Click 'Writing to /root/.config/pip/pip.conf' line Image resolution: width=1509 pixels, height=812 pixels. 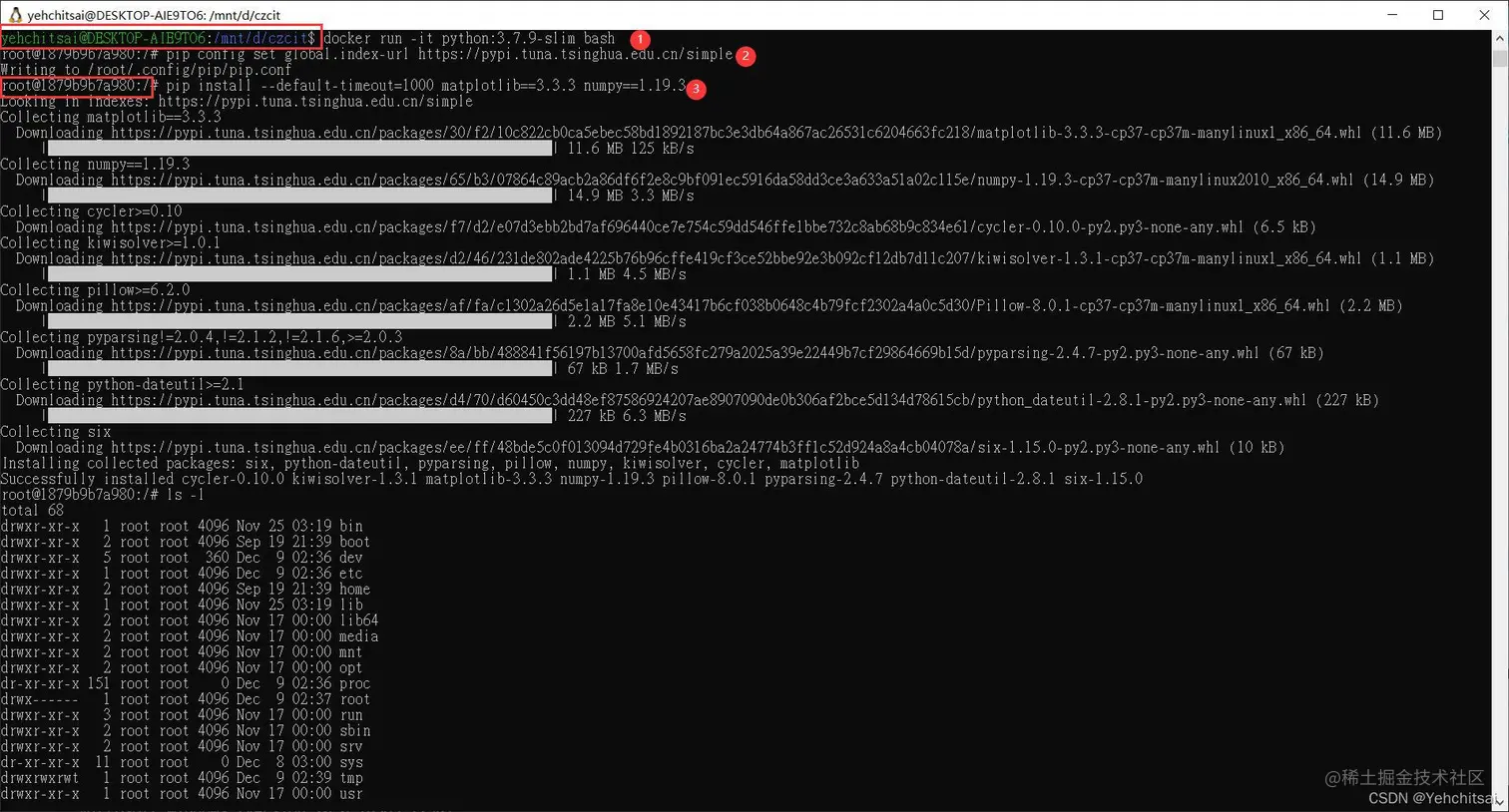[x=146, y=70]
